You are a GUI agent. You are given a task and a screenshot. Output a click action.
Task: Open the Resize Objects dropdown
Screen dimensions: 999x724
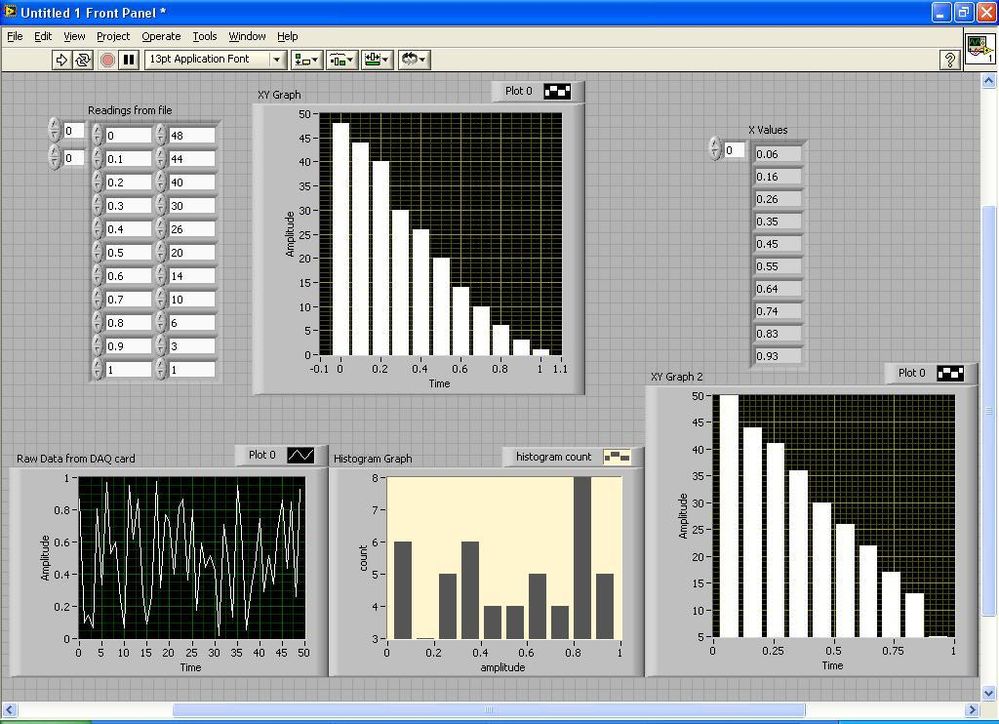tap(378, 60)
